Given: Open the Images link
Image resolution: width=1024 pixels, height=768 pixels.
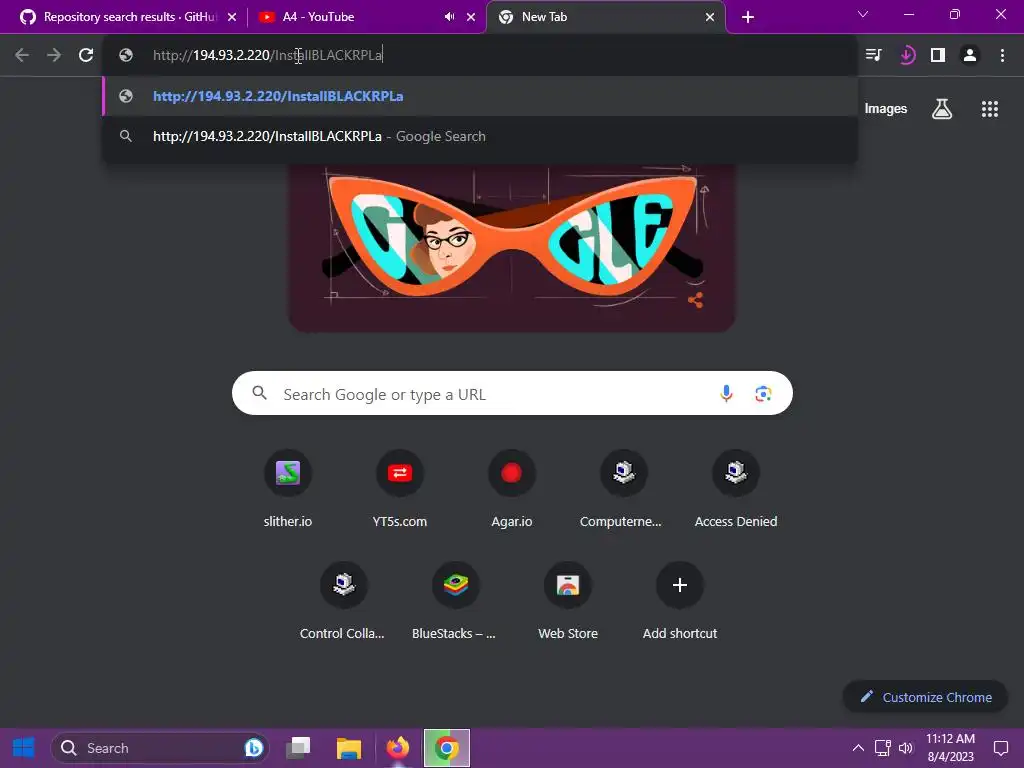Looking at the screenshot, I should [x=886, y=109].
